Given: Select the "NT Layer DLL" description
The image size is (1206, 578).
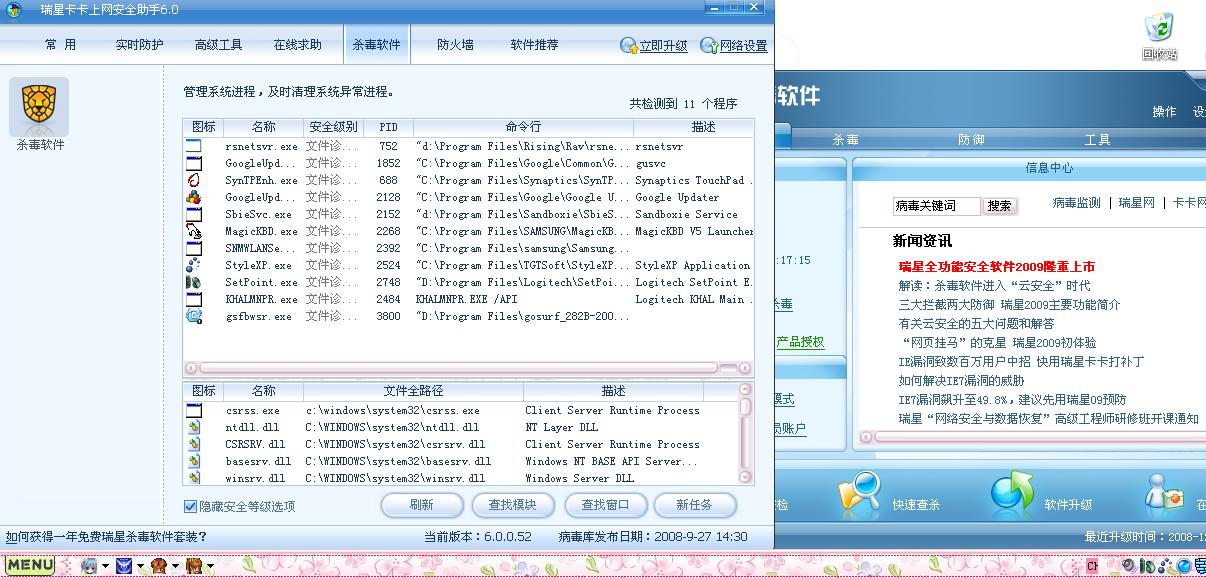Looking at the screenshot, I should [561, 427].
